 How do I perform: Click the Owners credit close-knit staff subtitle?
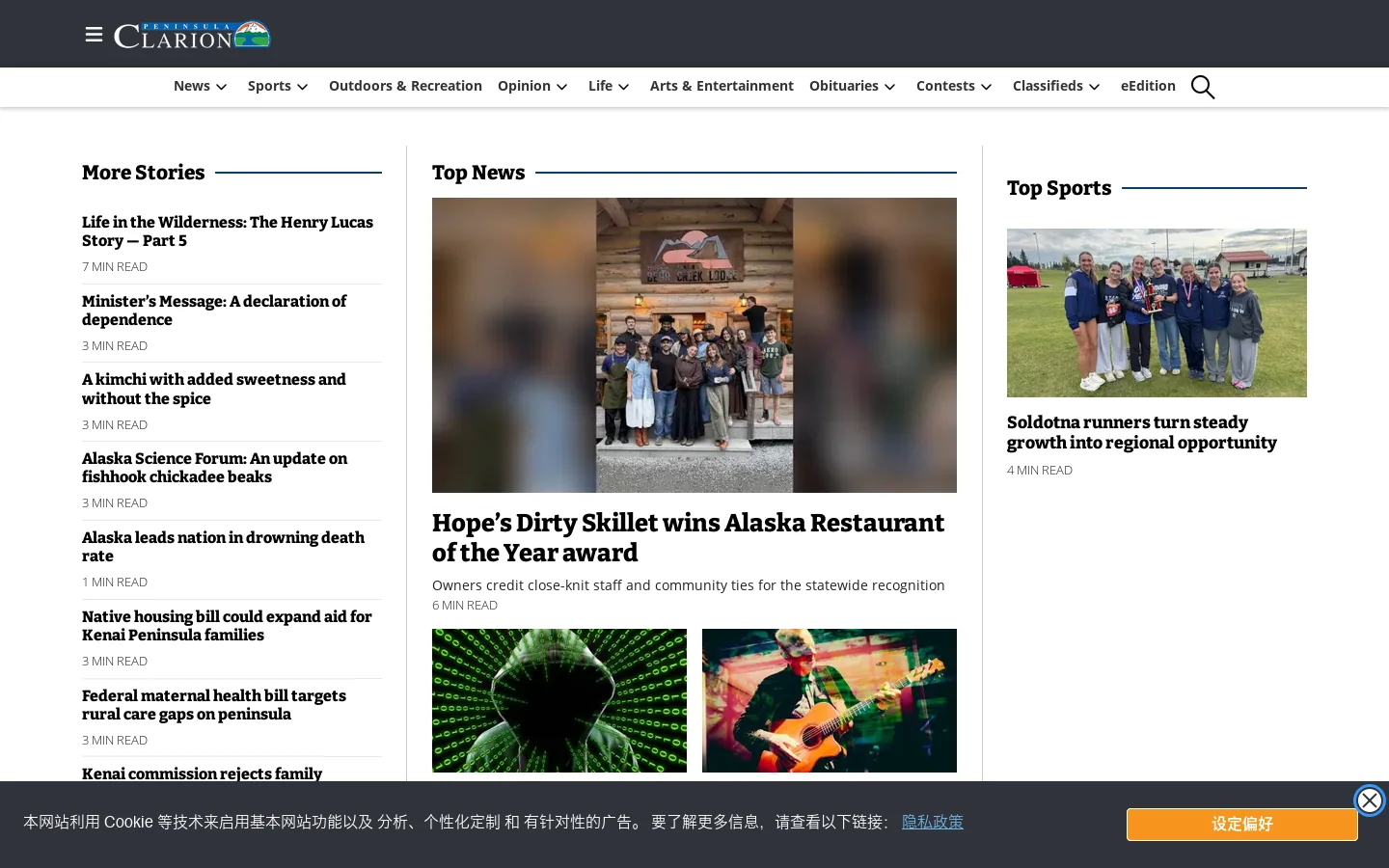click(x=689, y=585)
